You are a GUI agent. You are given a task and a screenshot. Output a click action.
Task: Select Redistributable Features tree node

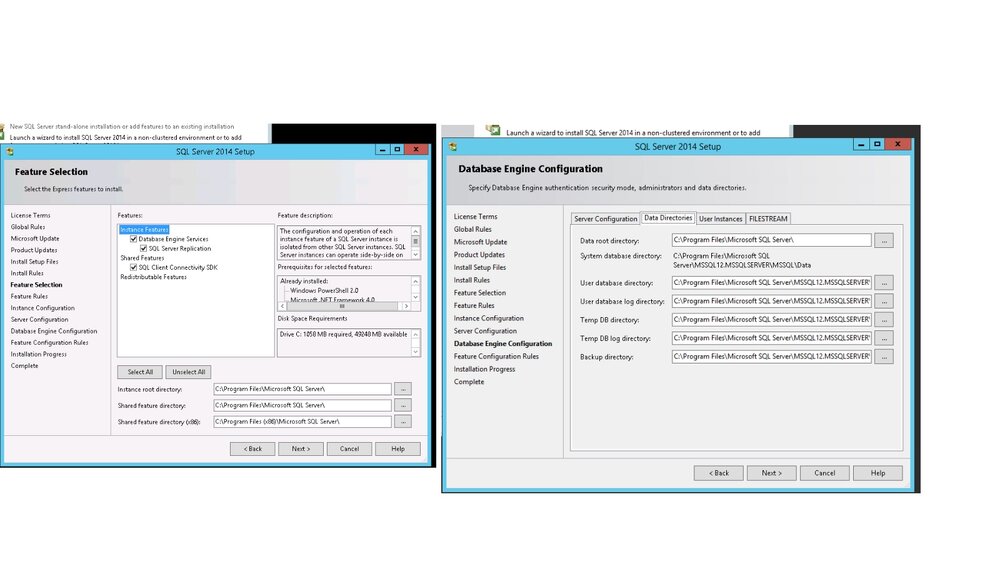click(x=154, y=277)
